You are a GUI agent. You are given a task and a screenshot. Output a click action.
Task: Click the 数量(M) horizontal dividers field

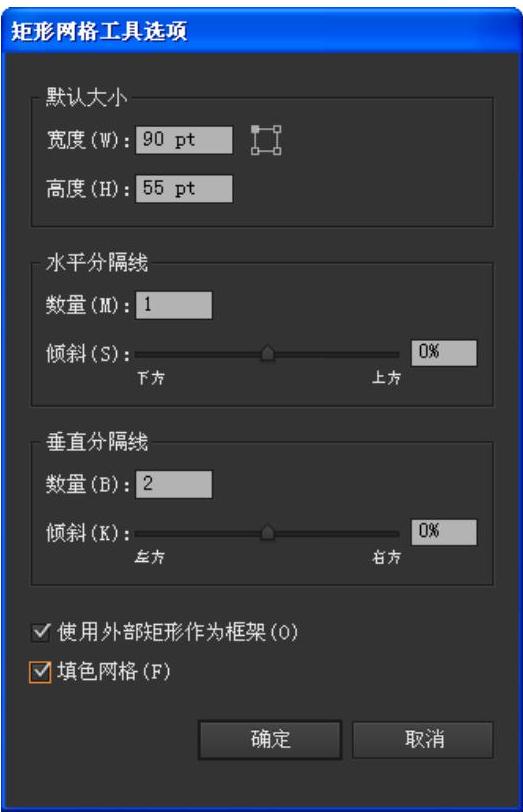click(x=174, y=305)
